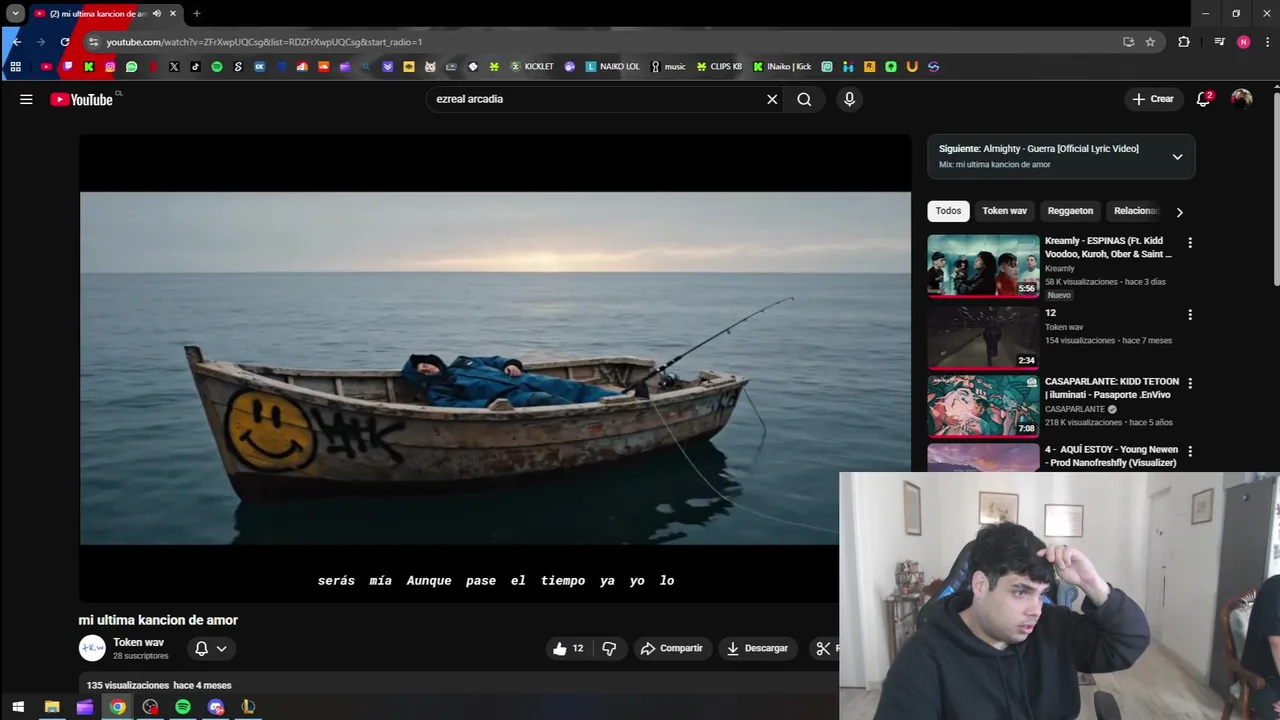Open tab search dropdown arrow
The width and height of the screenshot is (1280, 720).
tap(16, 14)
